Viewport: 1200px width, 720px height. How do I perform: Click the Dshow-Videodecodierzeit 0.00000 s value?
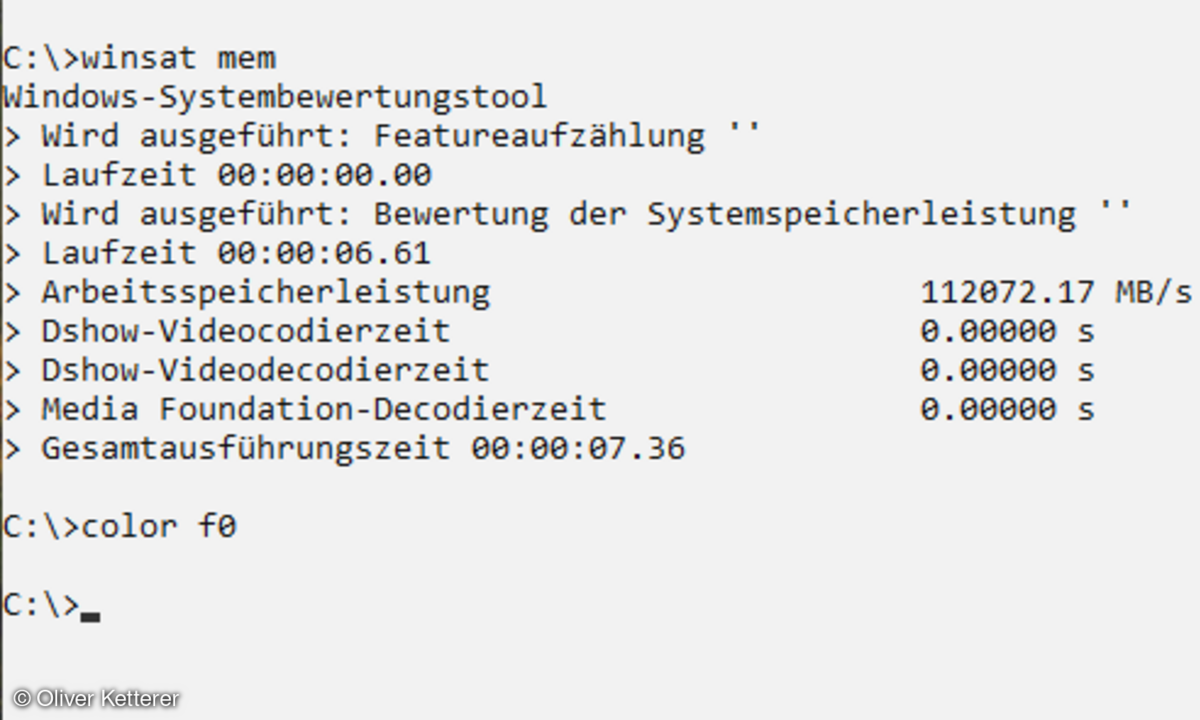pos(1007,370)
